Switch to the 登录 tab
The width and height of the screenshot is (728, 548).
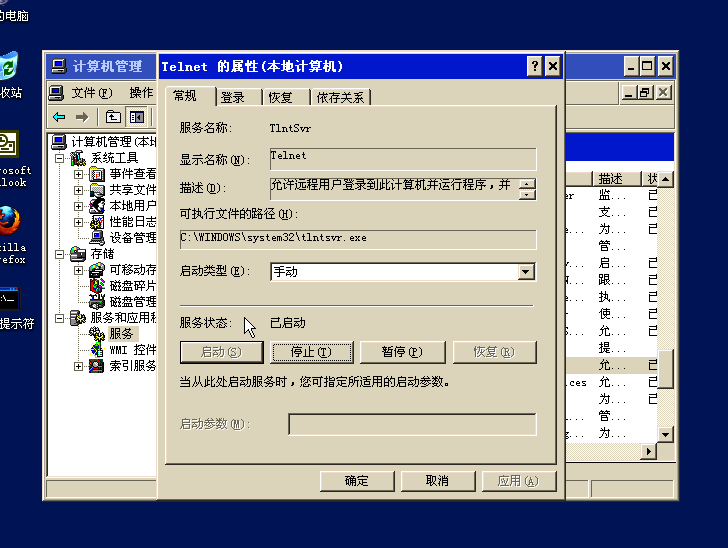[239, 98]
